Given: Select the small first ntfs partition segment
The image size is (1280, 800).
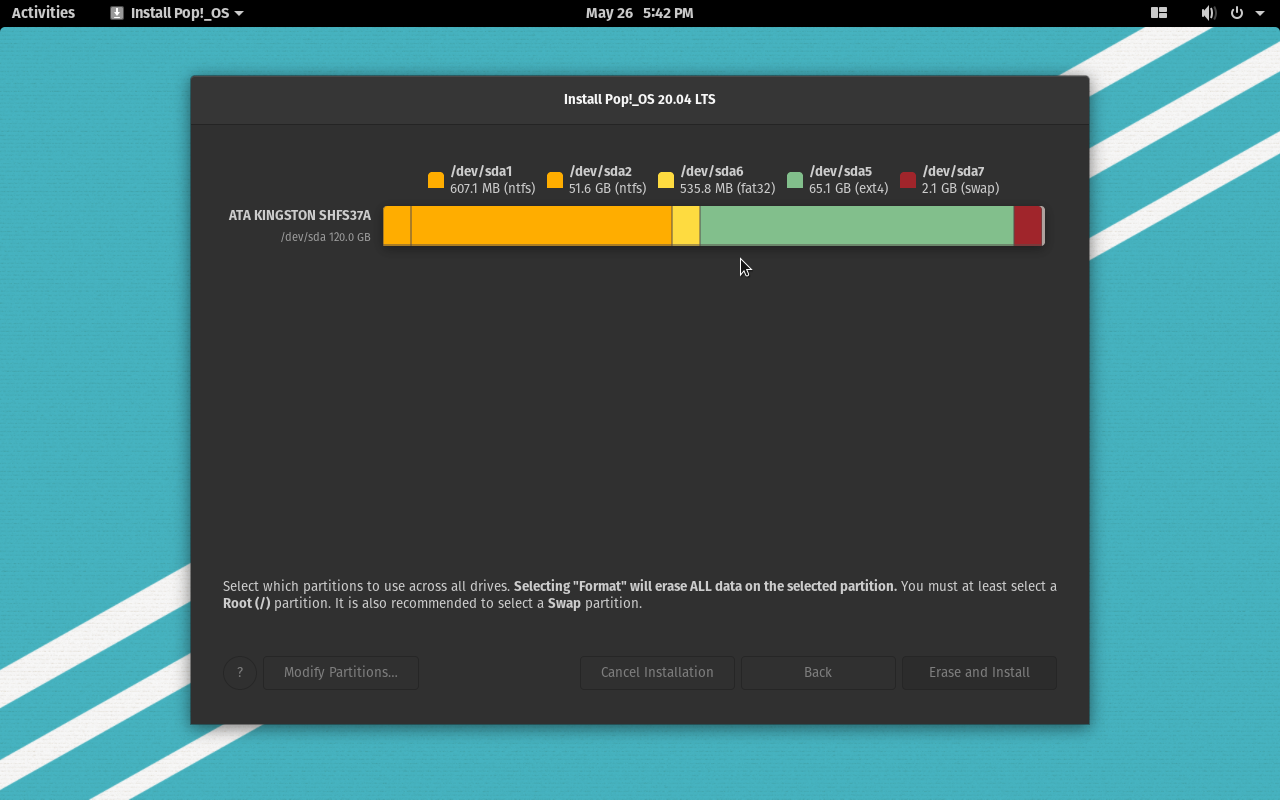Looking at the screenshot, I should tap(397, 226).
